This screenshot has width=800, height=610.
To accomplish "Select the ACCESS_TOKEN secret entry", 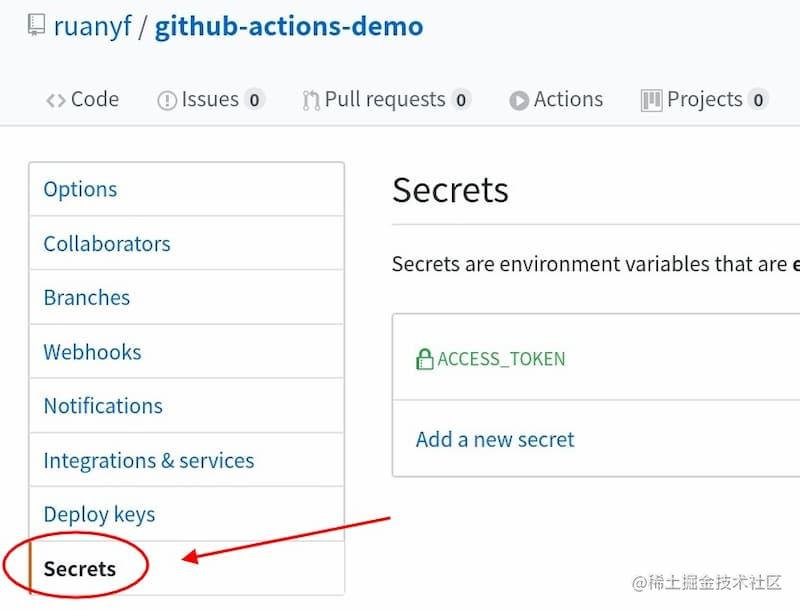I will pyautogui.click(x=501, y=358).
